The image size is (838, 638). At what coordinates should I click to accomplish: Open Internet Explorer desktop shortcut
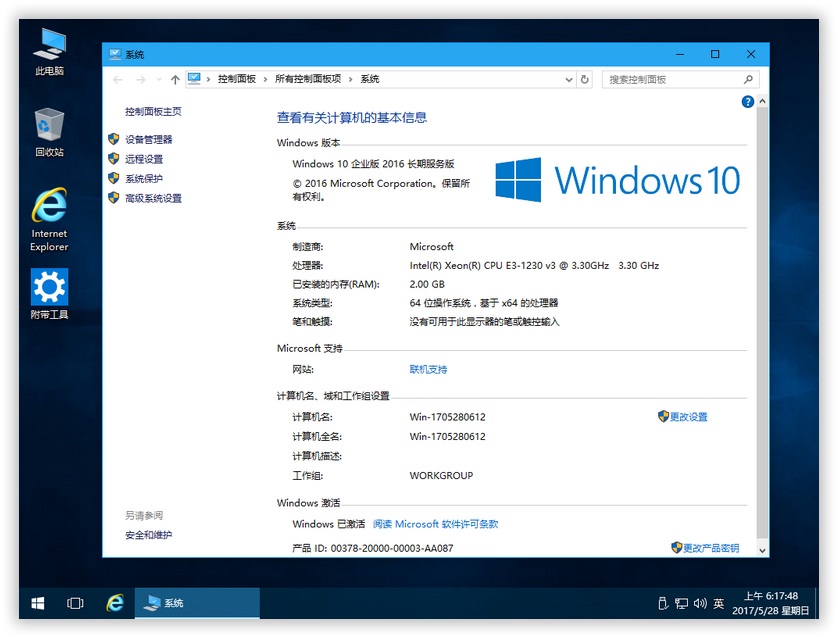(x=49, y=219)
